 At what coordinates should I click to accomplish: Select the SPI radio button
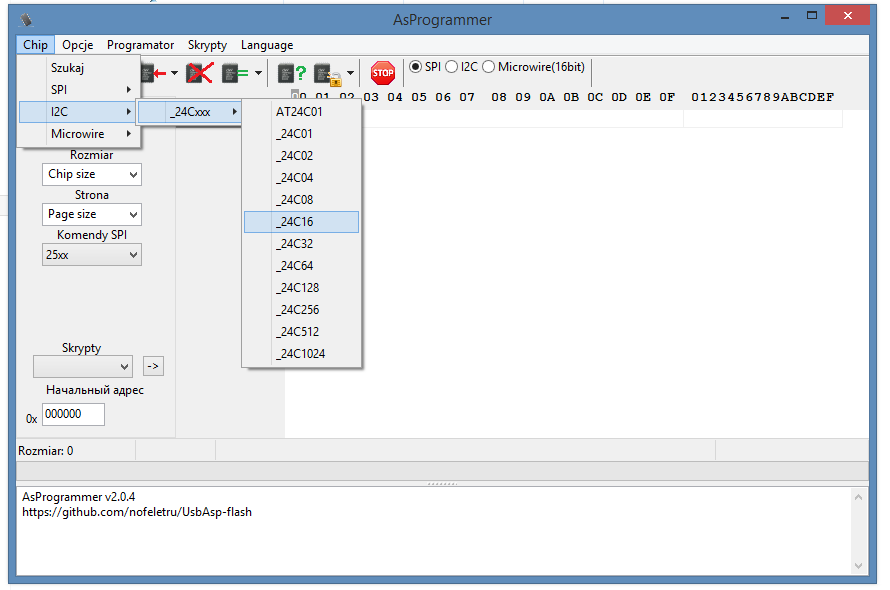click(x=415, y=67)
